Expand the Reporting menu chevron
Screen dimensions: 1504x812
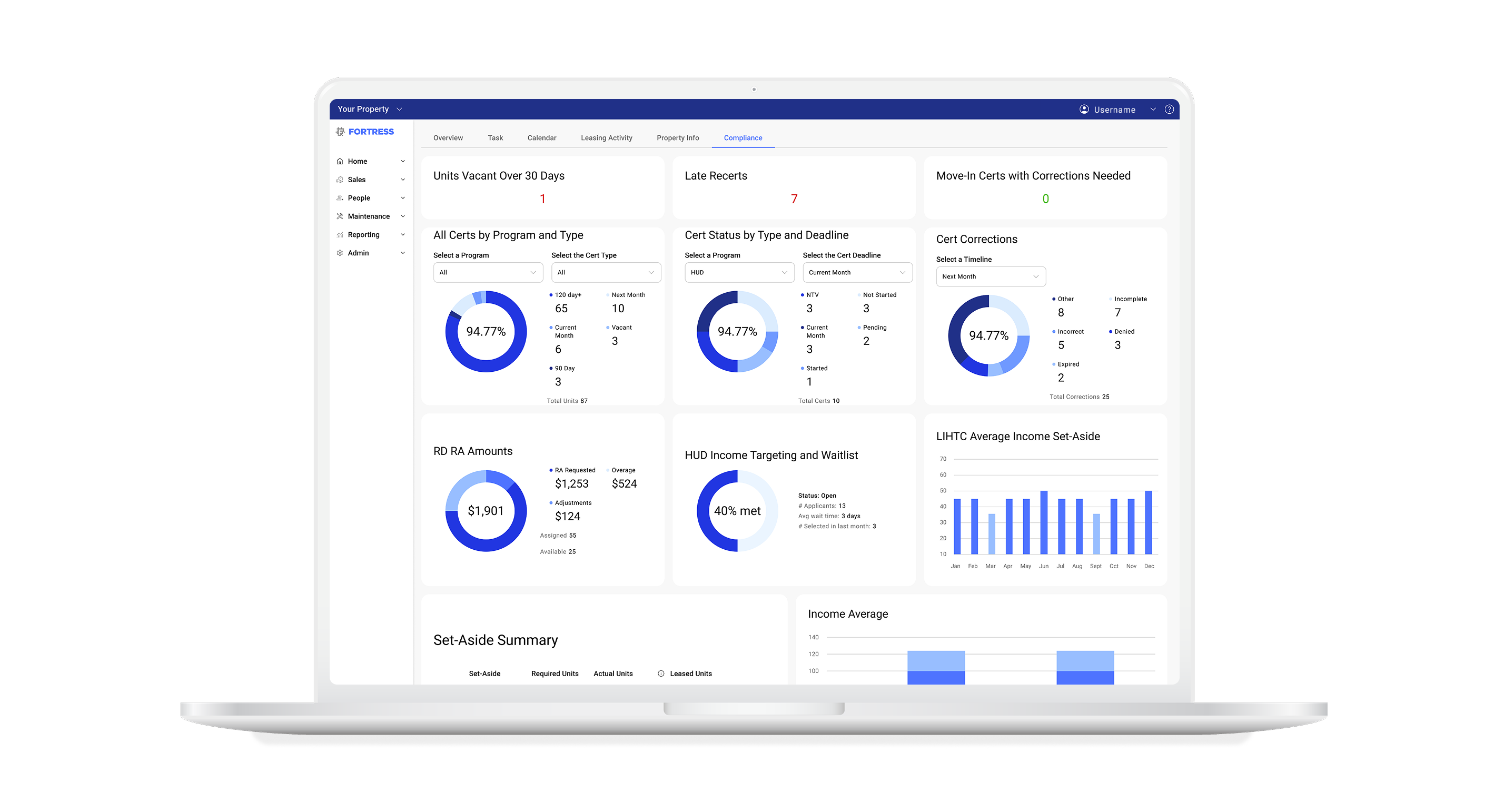pyautogui.click(x=403, y=235)
